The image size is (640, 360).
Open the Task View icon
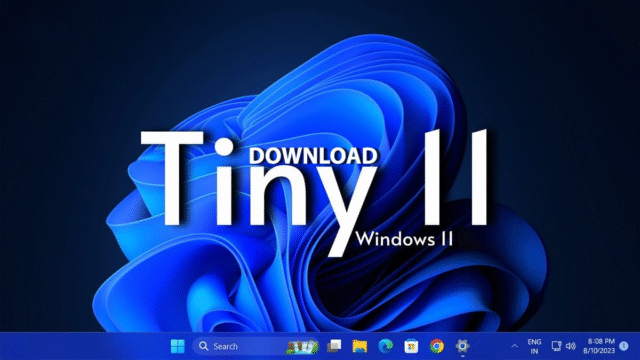coord(334,346)
